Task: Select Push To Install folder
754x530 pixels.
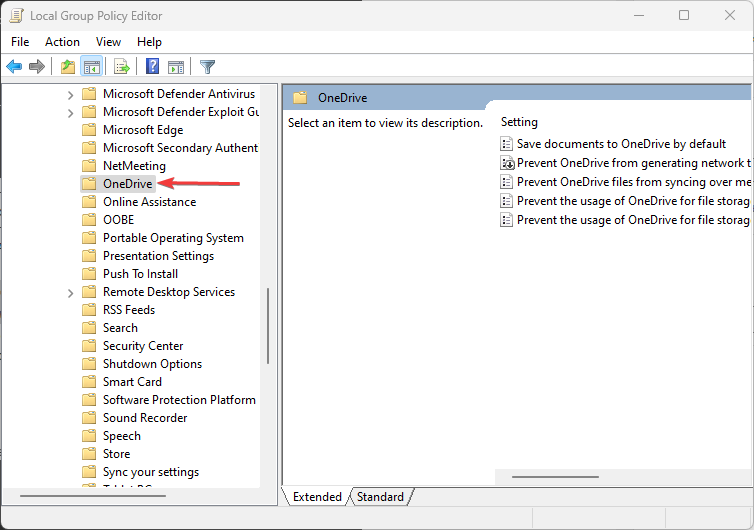Action: pyautogui.click(x=140, y=274)
